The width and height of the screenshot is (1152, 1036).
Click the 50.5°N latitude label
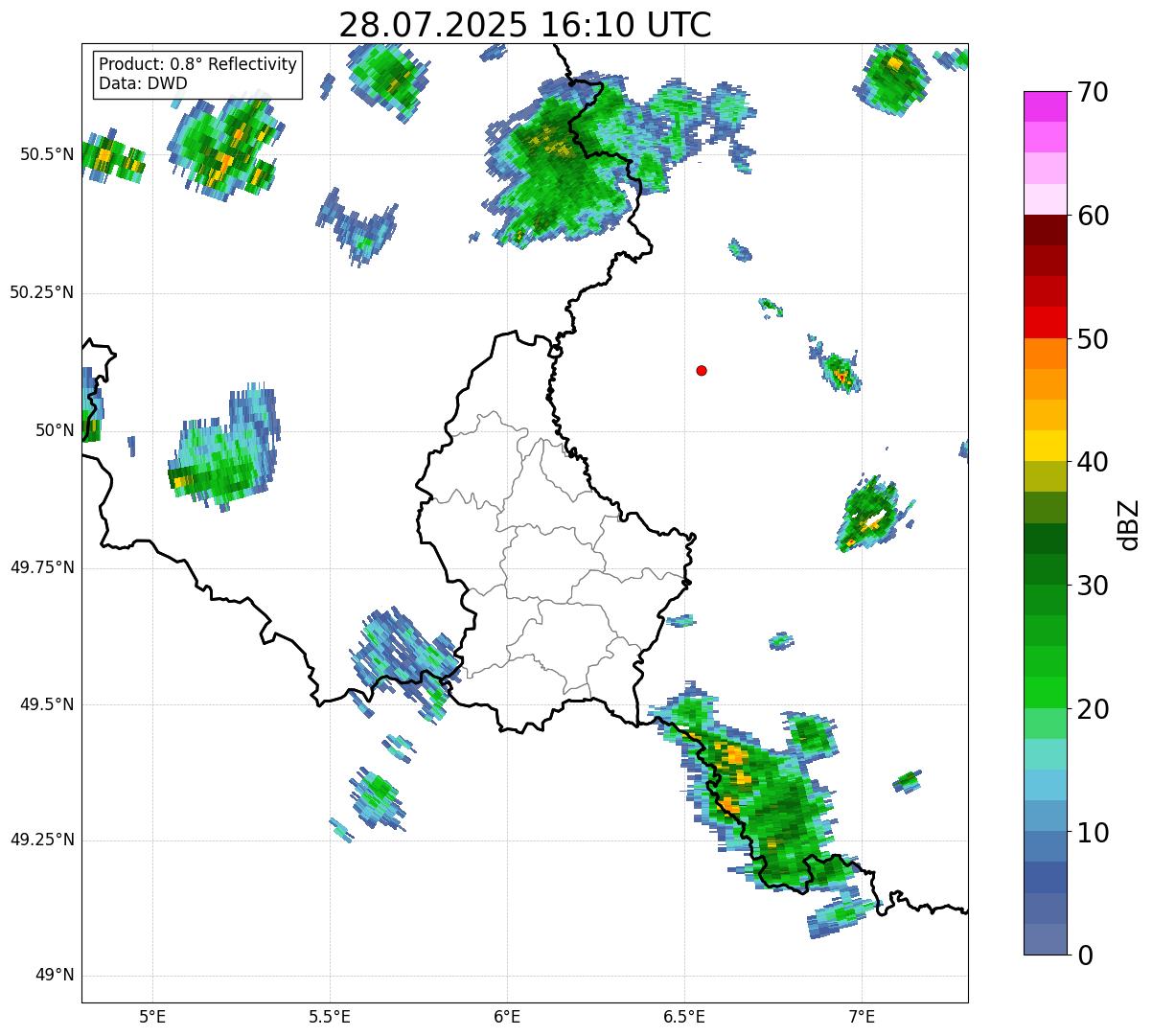47,154
